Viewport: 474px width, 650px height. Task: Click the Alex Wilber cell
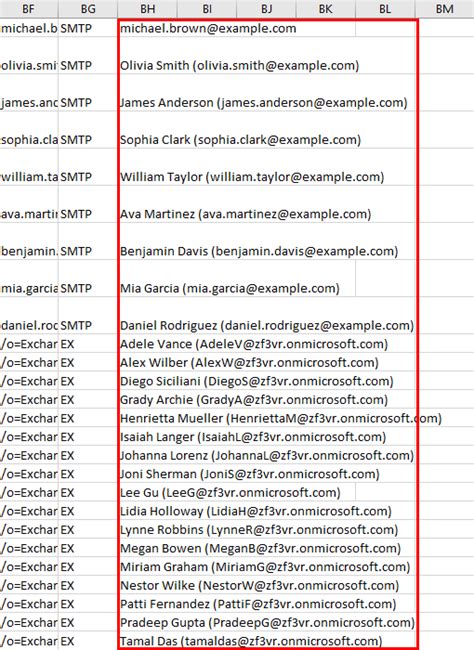[249, 363]
